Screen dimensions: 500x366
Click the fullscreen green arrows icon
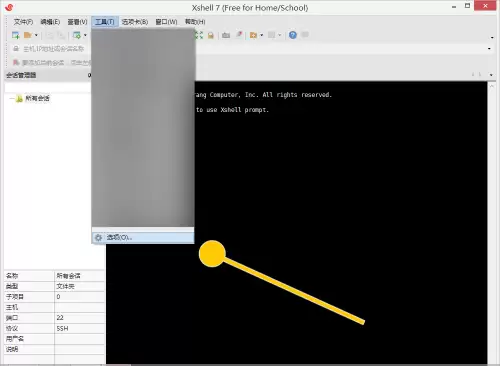199,35
